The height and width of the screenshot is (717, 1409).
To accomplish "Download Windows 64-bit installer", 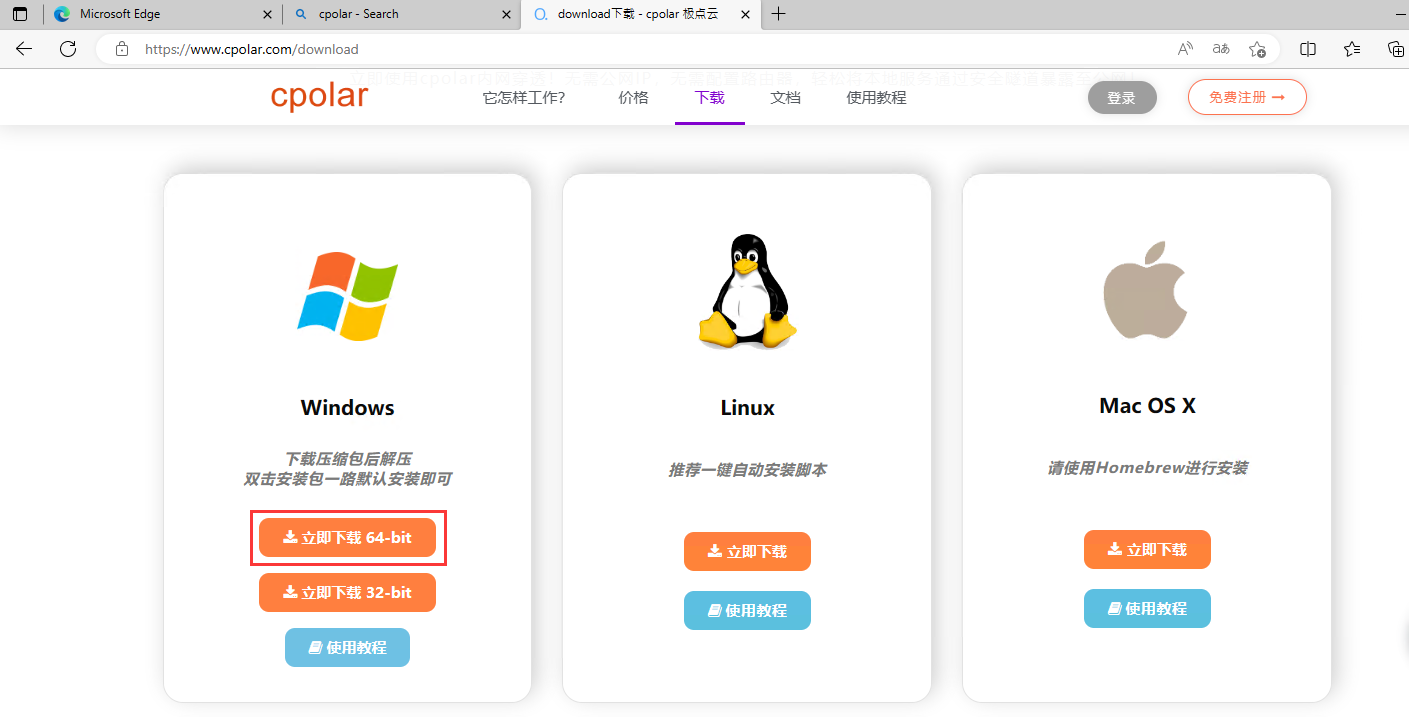I will [347, 537].
